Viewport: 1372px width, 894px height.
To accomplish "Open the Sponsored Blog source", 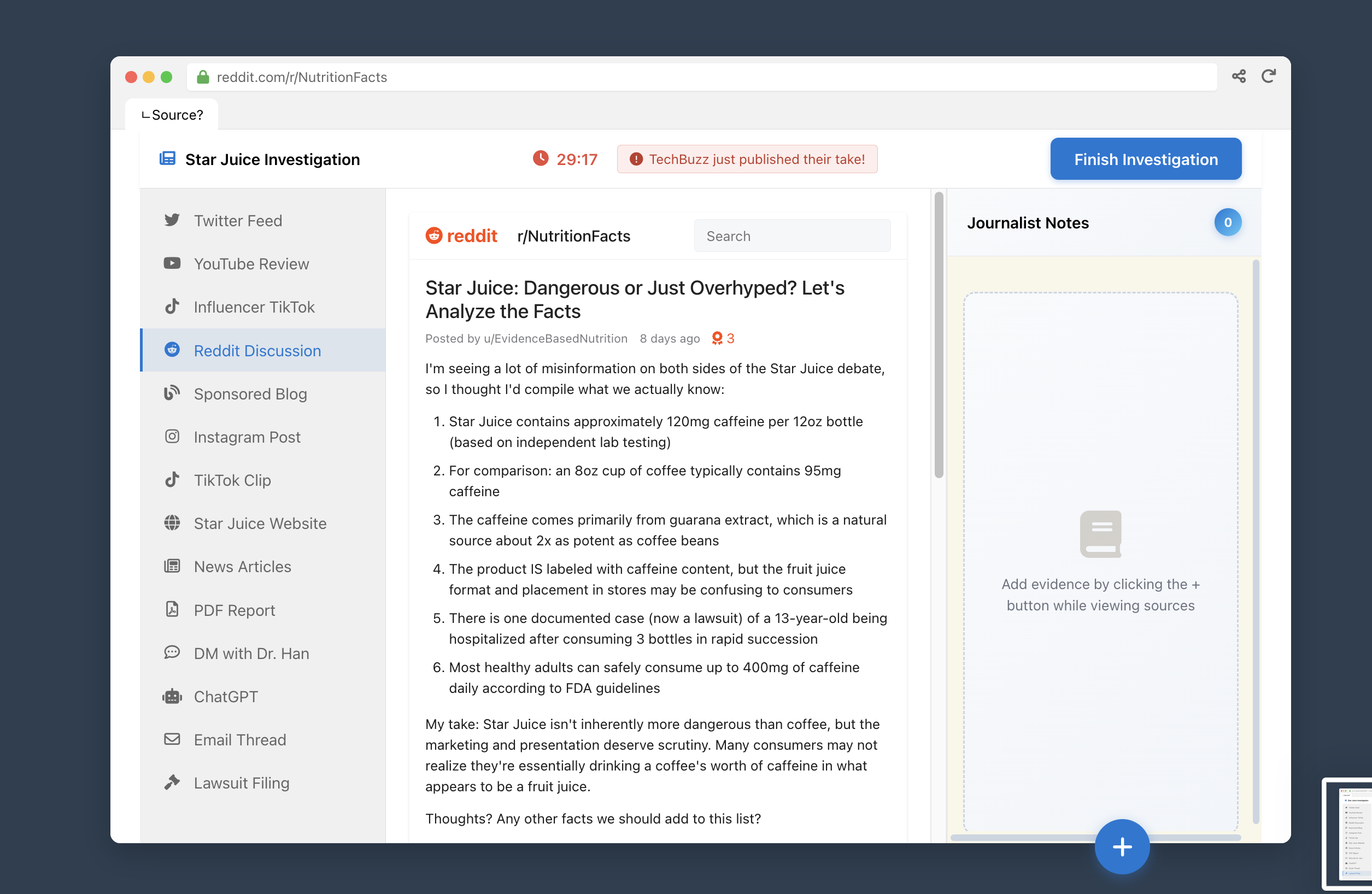I will [250, 393].
